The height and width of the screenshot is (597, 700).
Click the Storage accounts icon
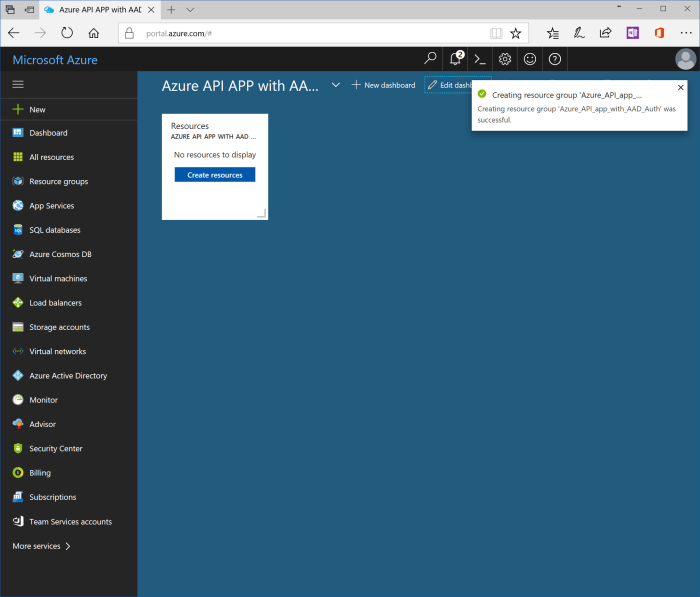18,327
